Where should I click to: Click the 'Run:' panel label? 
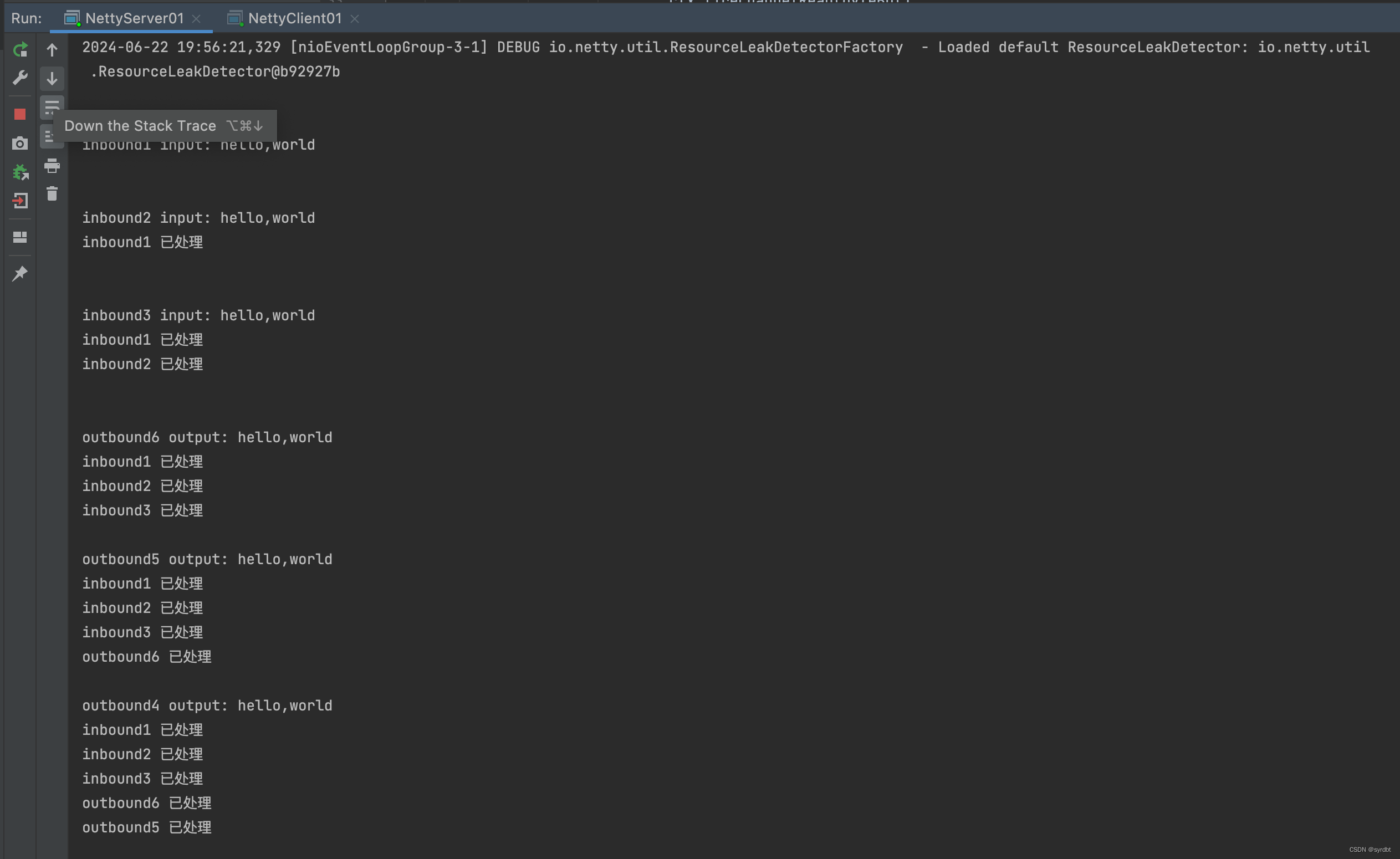click(26, 18)
